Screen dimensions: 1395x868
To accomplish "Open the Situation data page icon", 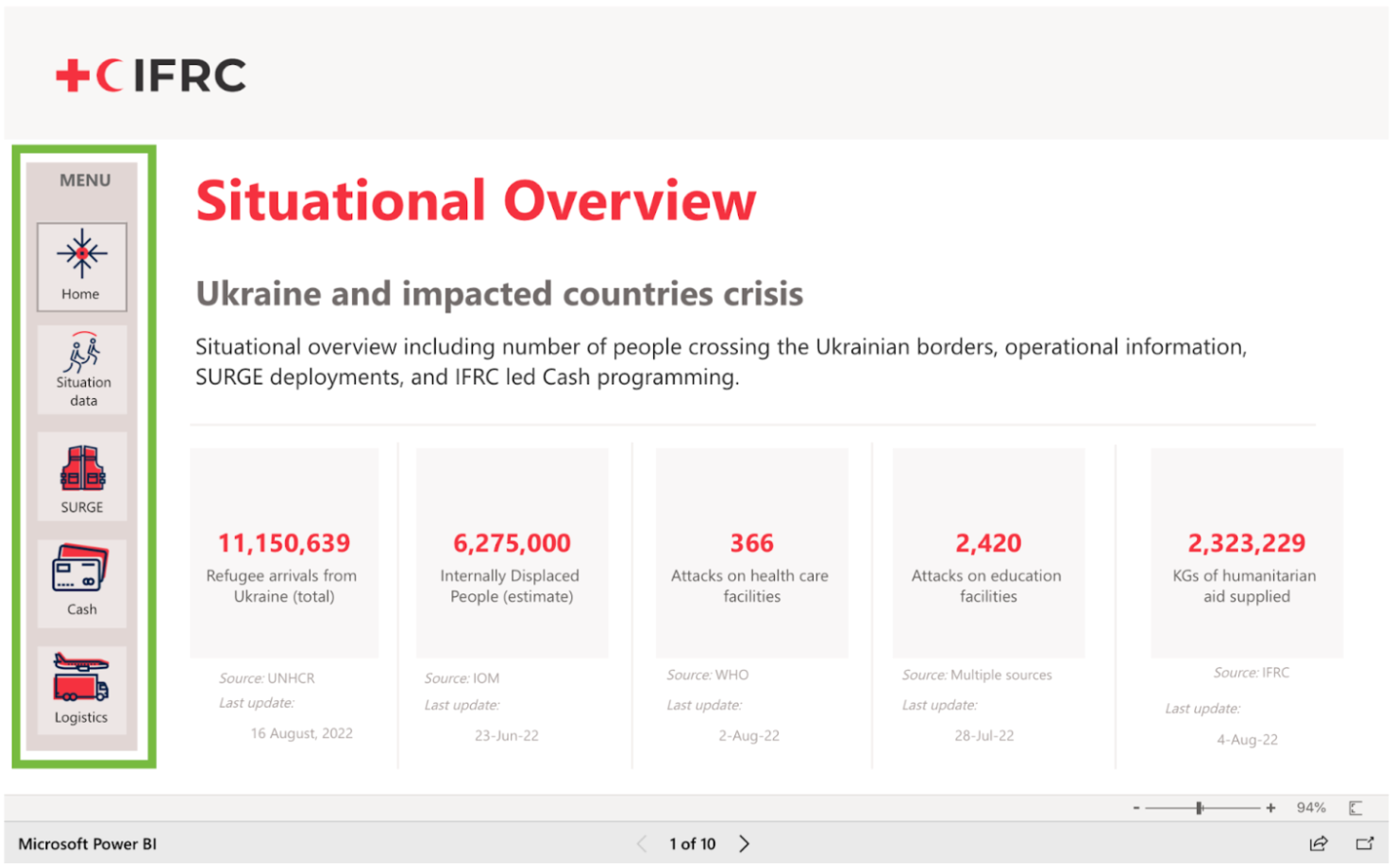I will pos(83,357).
